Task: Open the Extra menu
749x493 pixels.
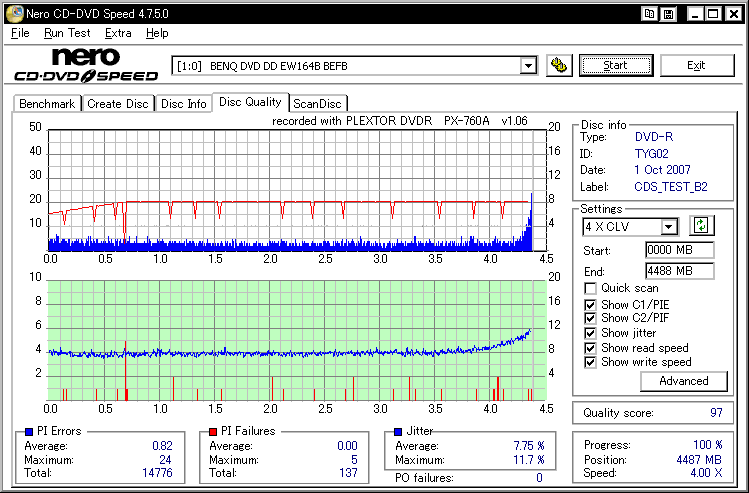Action: click(118, 33)
